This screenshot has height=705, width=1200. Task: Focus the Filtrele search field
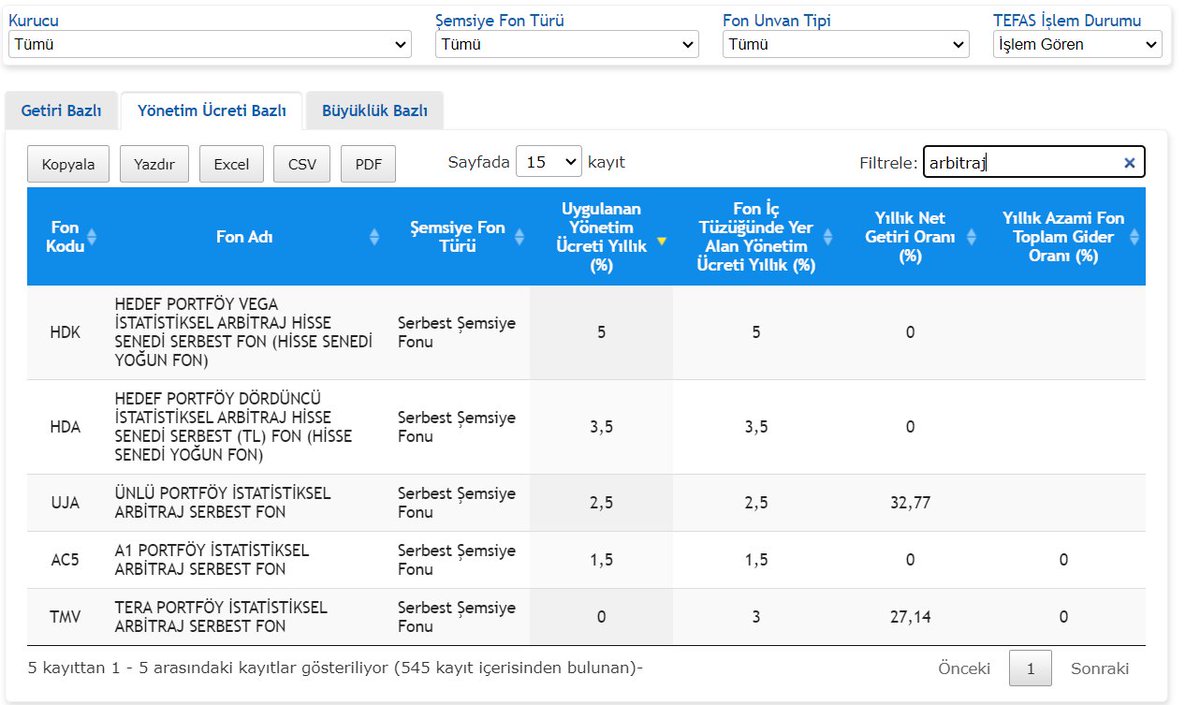[x=1034, y=162]
